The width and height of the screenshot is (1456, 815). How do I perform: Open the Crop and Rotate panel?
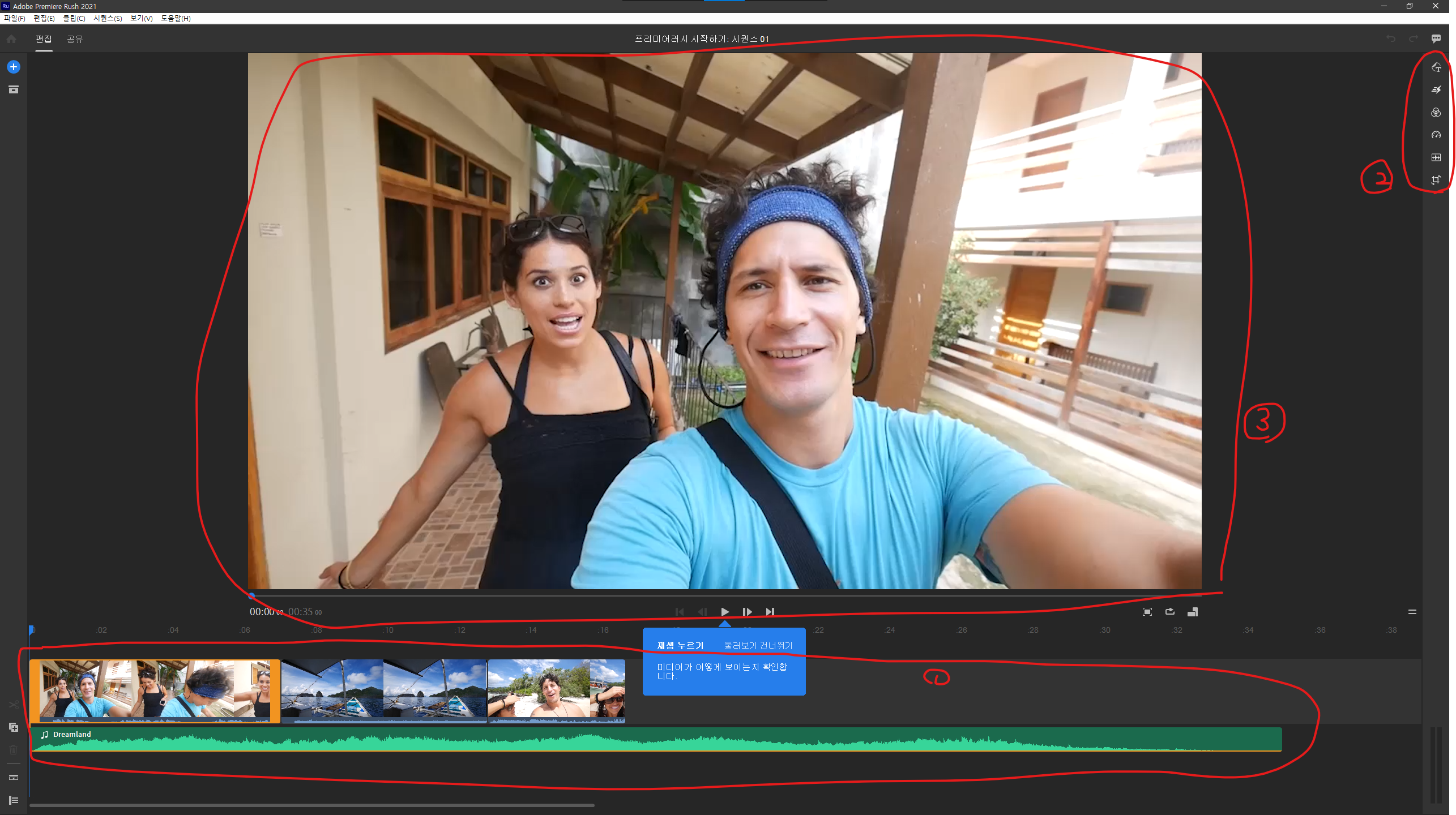click(x=1436, y=180)
